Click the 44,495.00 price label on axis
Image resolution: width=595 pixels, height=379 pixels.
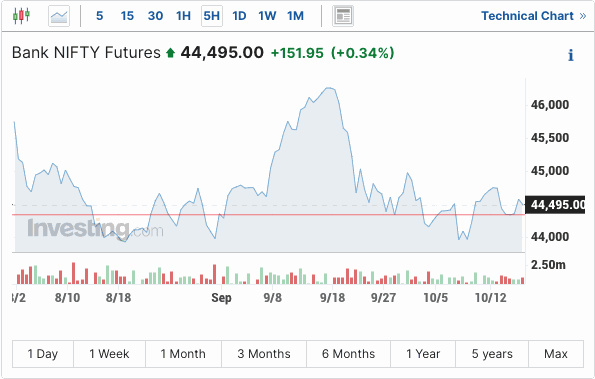click(x=555, y=205)
